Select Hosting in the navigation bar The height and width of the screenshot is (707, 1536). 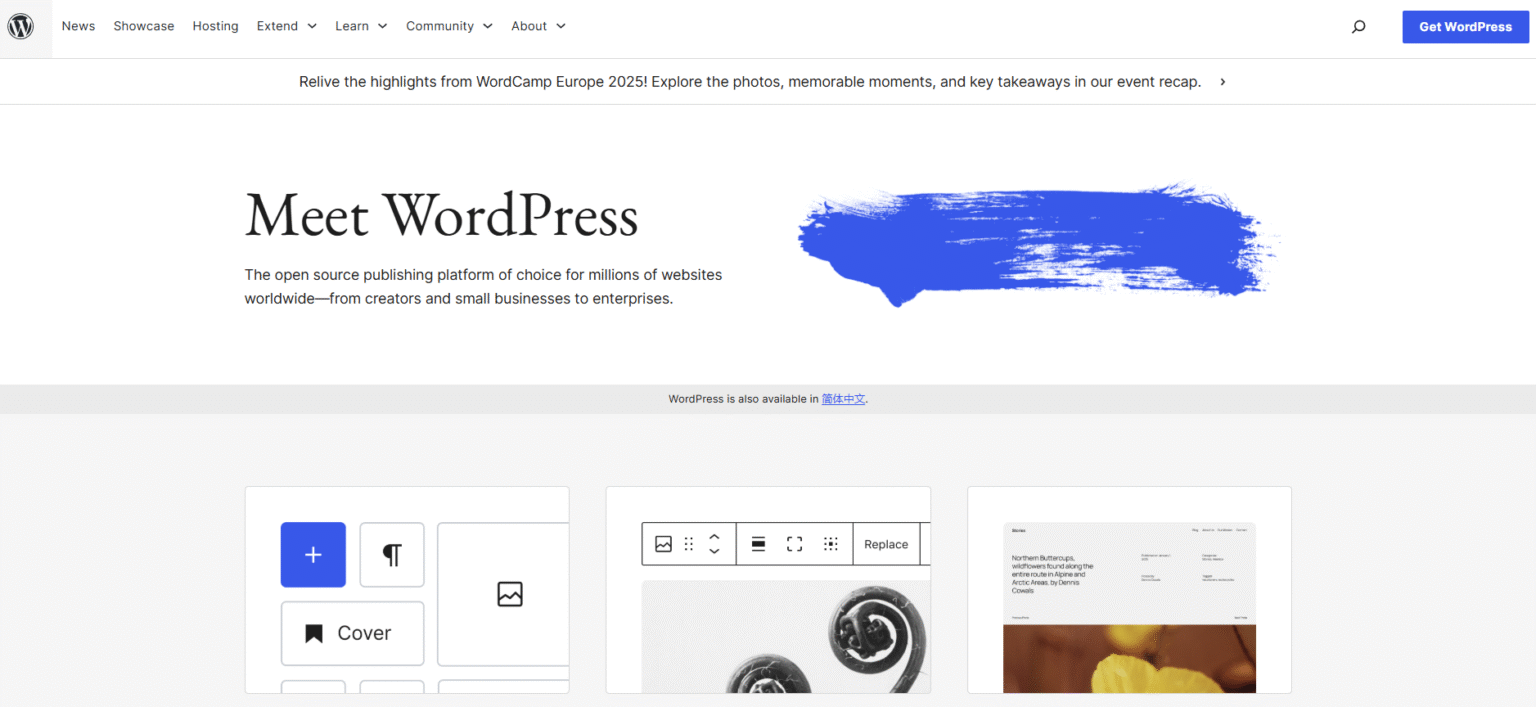pyautogui.click(x=216, y=26)
